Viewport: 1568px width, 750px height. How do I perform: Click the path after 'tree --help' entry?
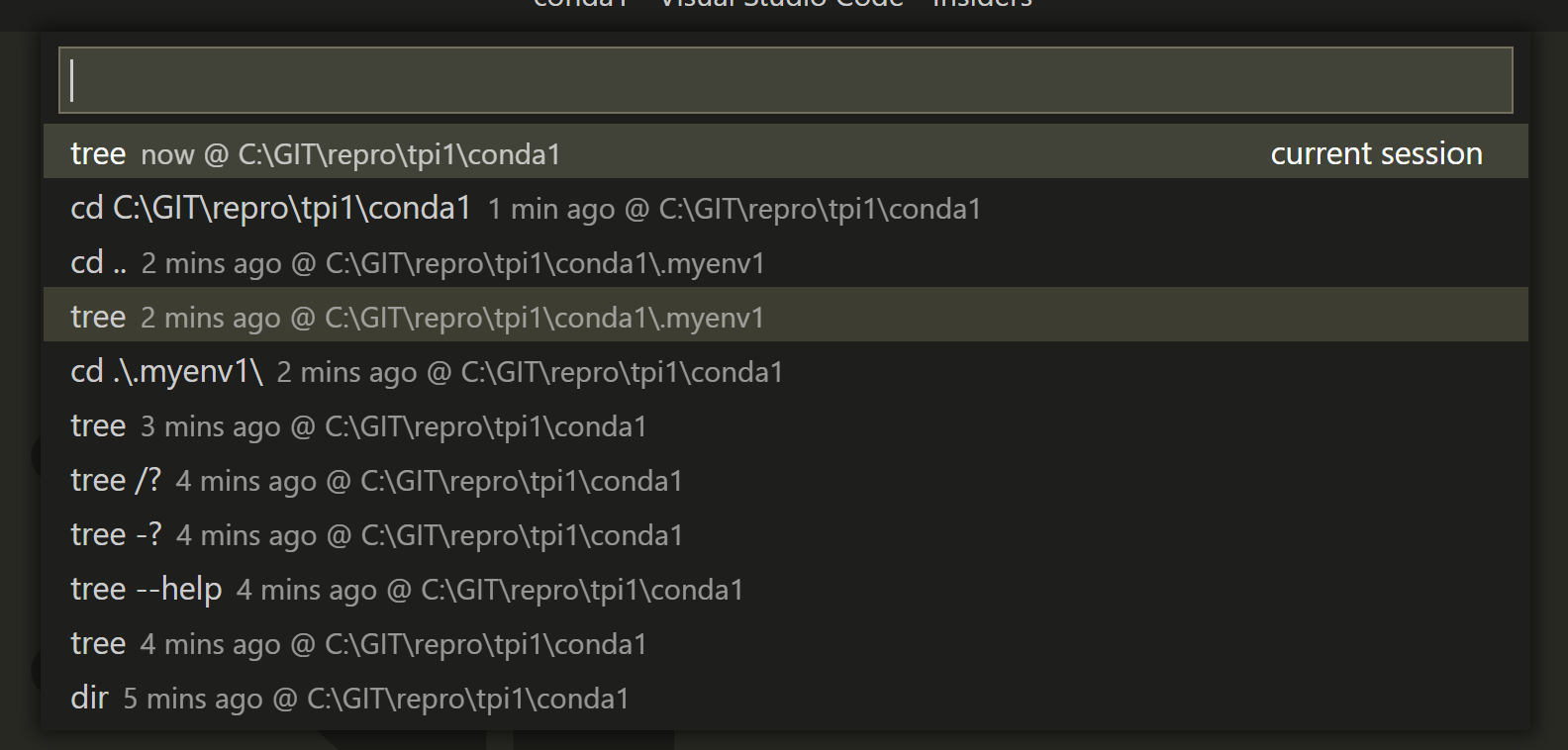(582, 590)
